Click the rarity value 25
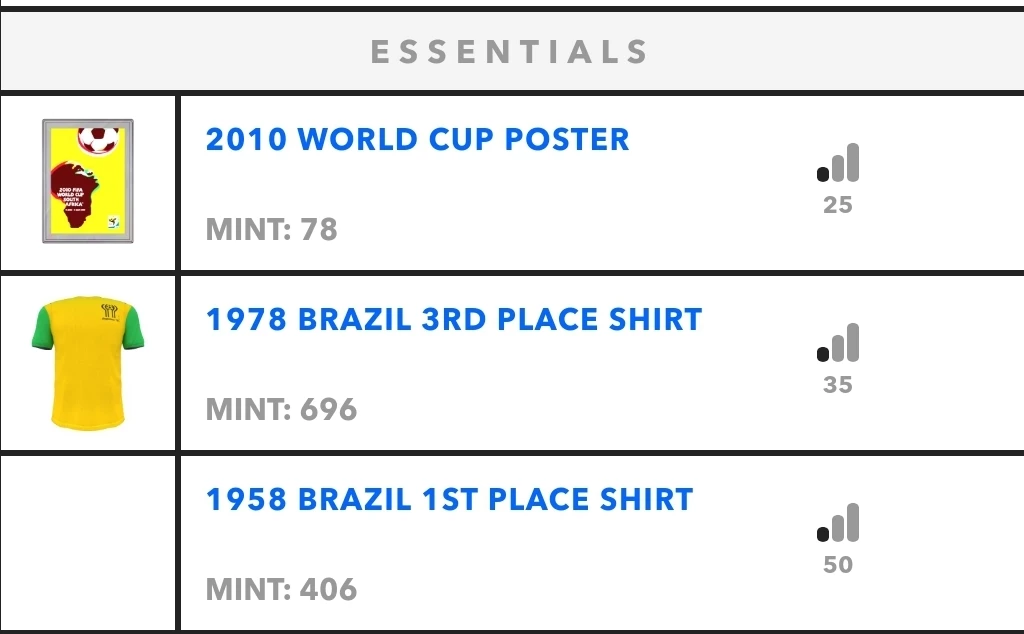This screenshot has height=634, width=1024. point(838,205)
